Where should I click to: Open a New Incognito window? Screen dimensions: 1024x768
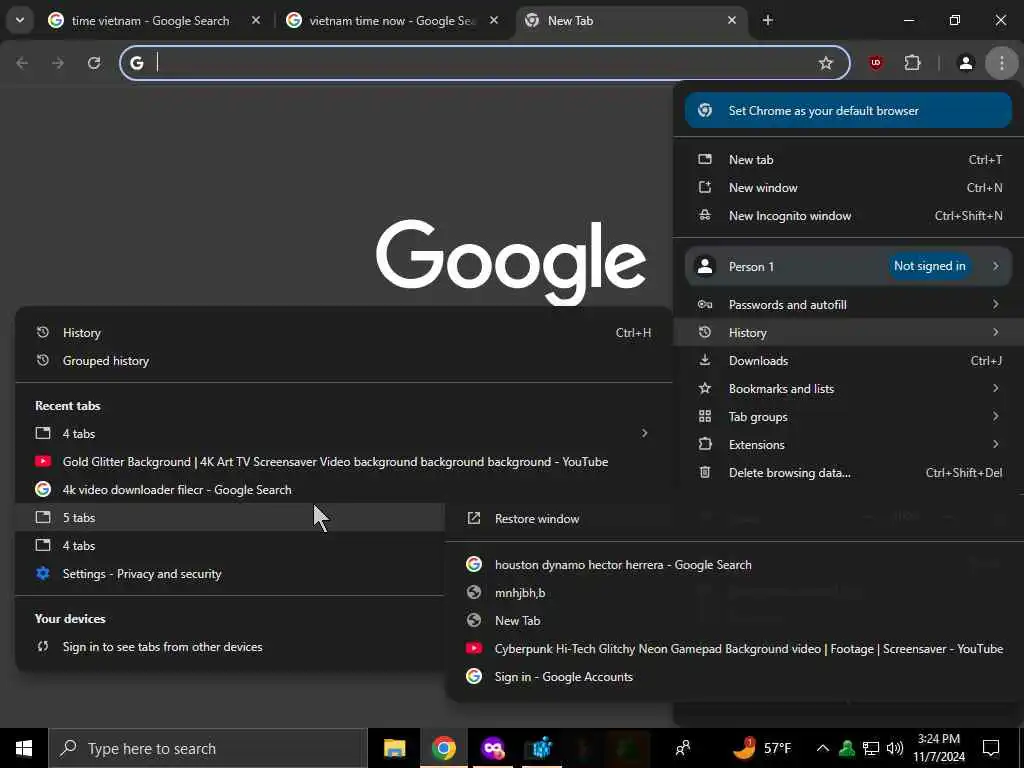tap(848, 216)
